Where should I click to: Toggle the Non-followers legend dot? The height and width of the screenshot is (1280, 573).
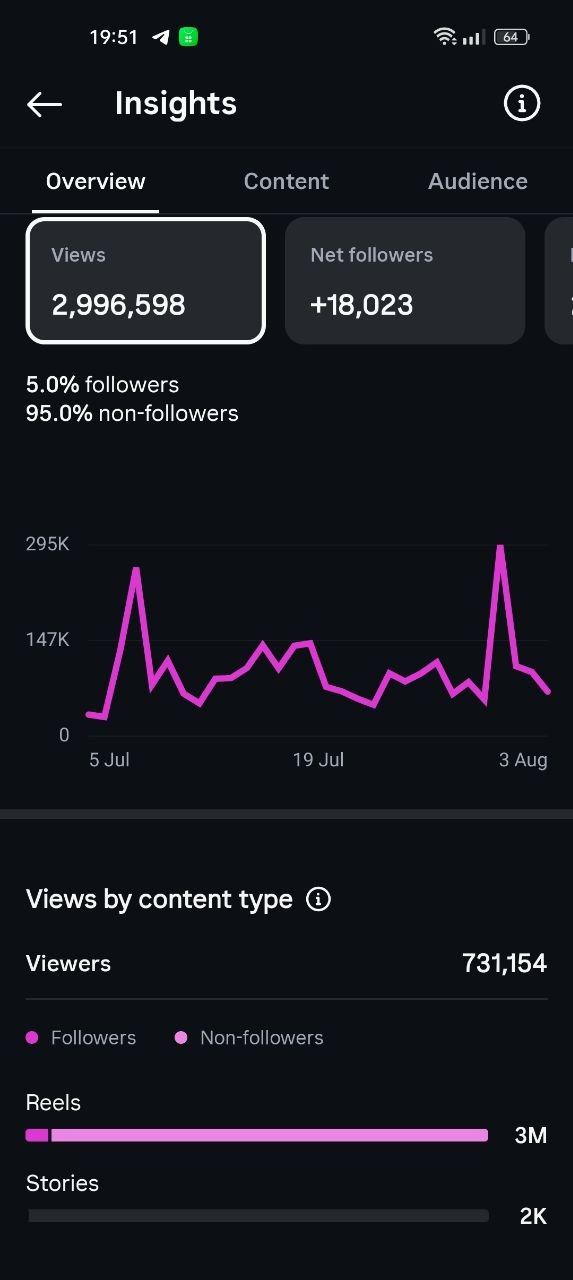181,1038
